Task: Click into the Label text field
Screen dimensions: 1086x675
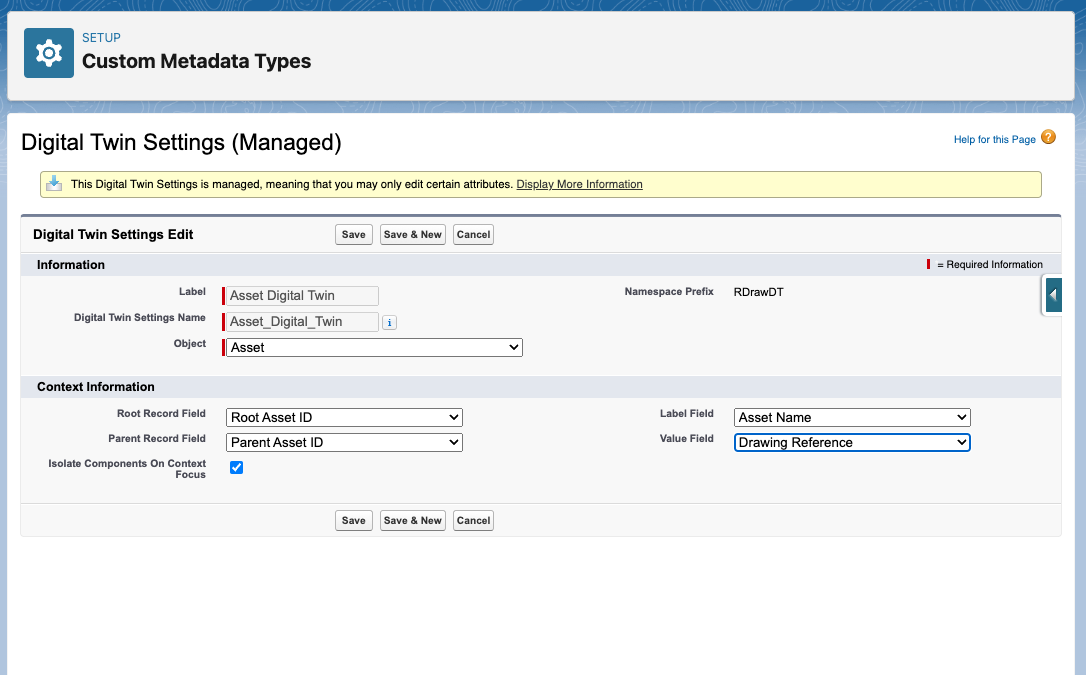Action: (303, 296)
